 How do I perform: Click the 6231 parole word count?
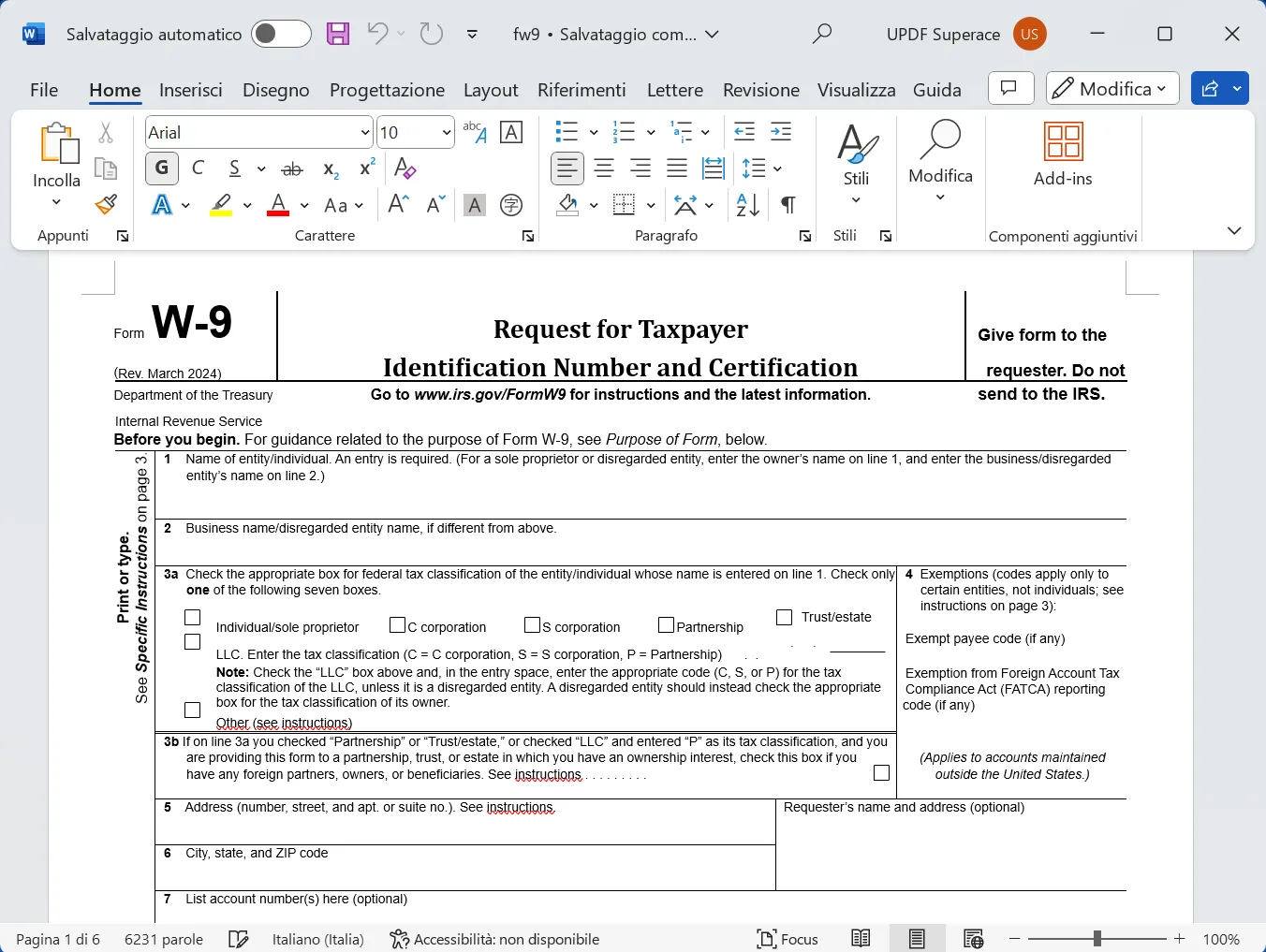[164, 939]
